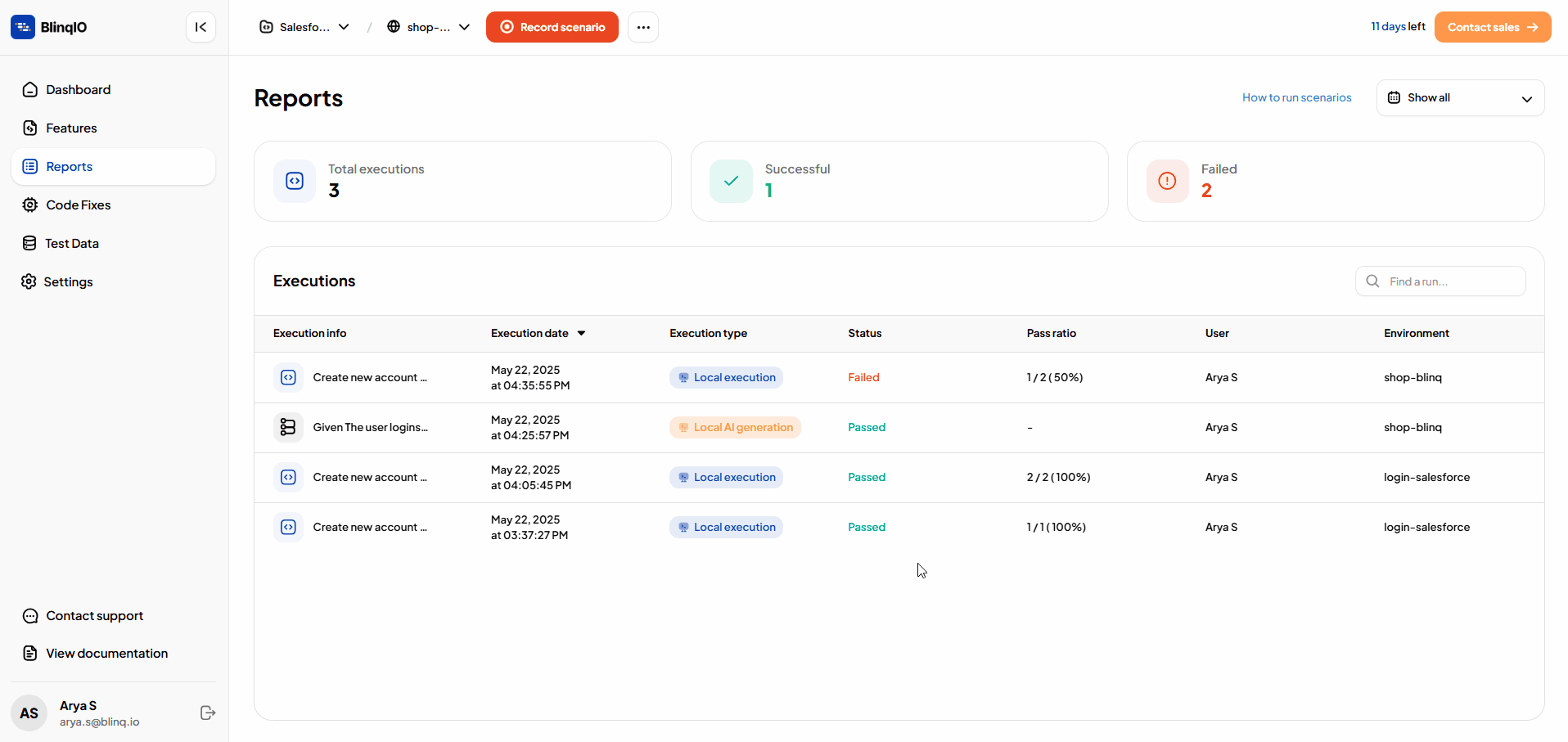This screenshot has width=1568, height=742.
Task: Click the icon of the 04:05:45 PM execution
Action: tap(288, 478)
